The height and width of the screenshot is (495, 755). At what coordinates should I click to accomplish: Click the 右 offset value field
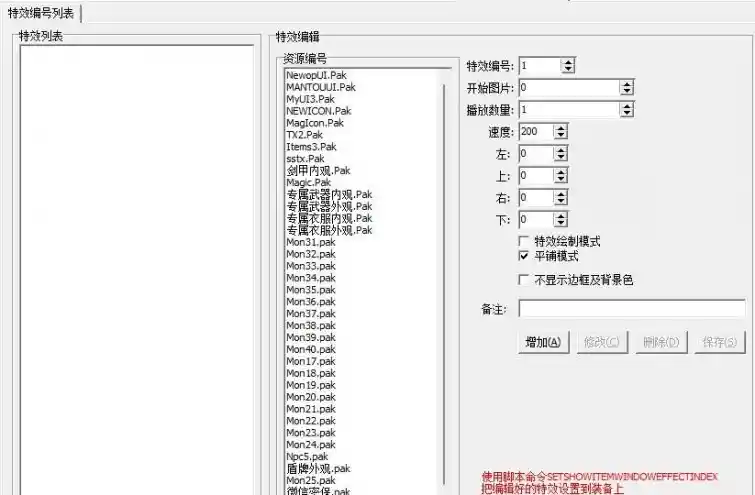point(536,197)
